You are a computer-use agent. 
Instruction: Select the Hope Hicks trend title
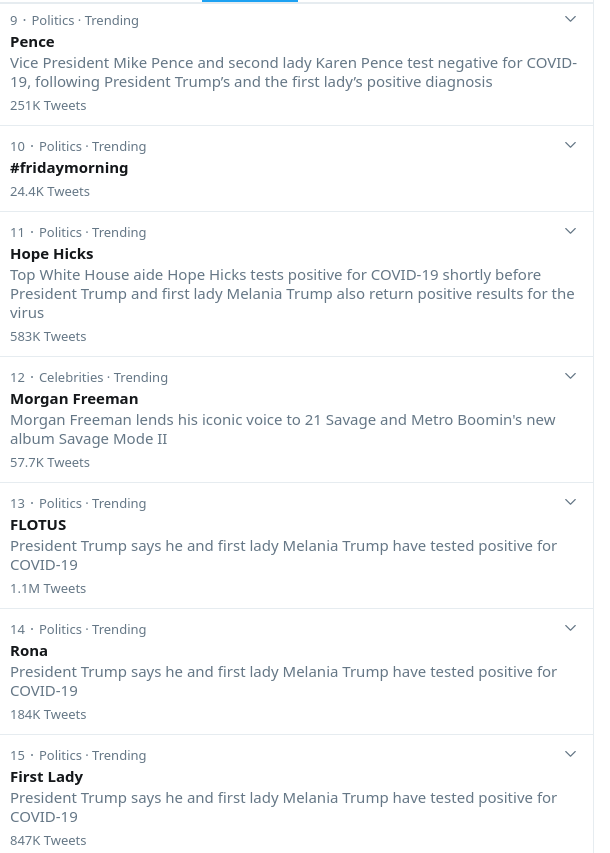(x=52, y=254)
